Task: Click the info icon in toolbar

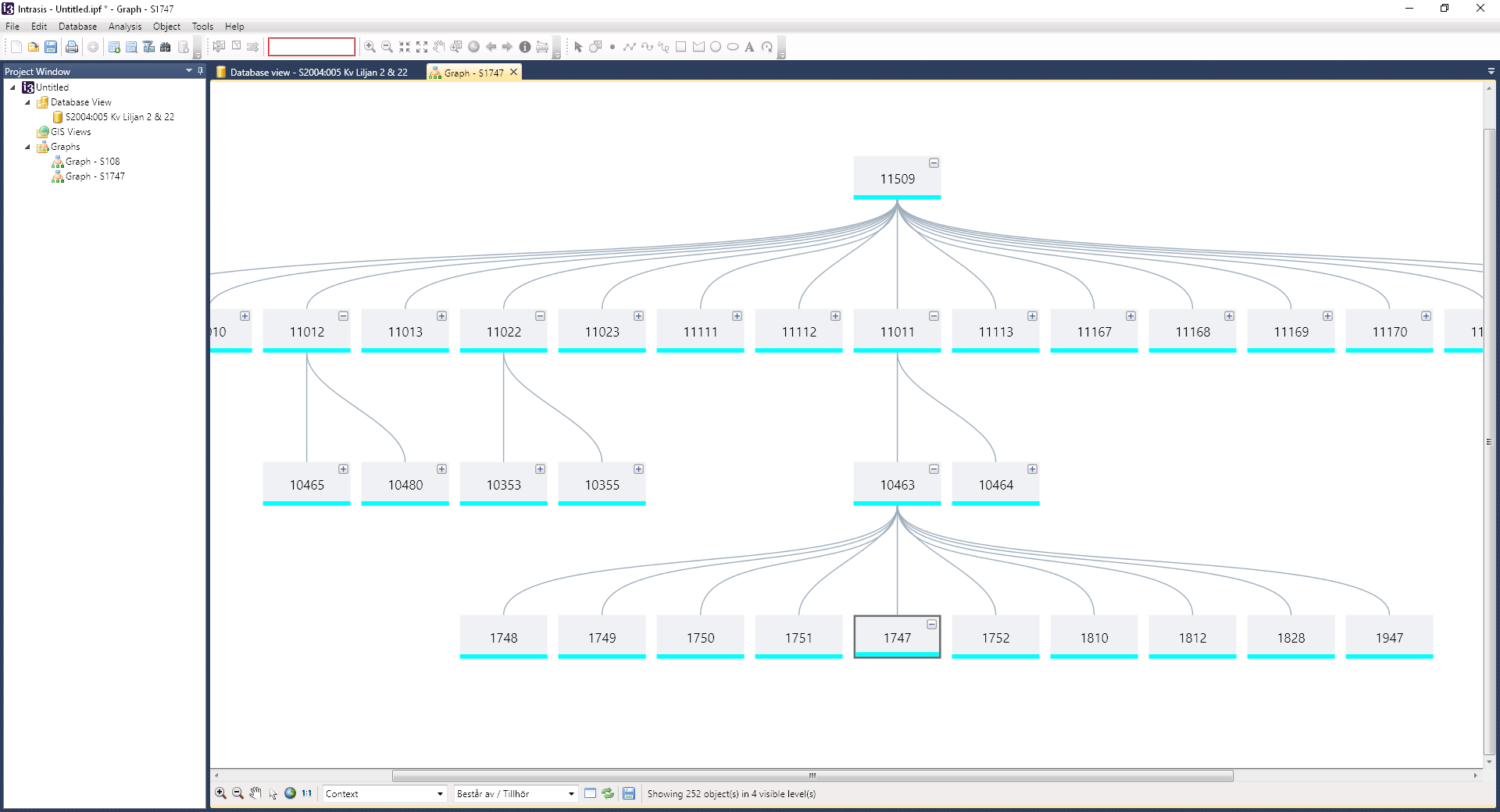Action: point(525,47)
